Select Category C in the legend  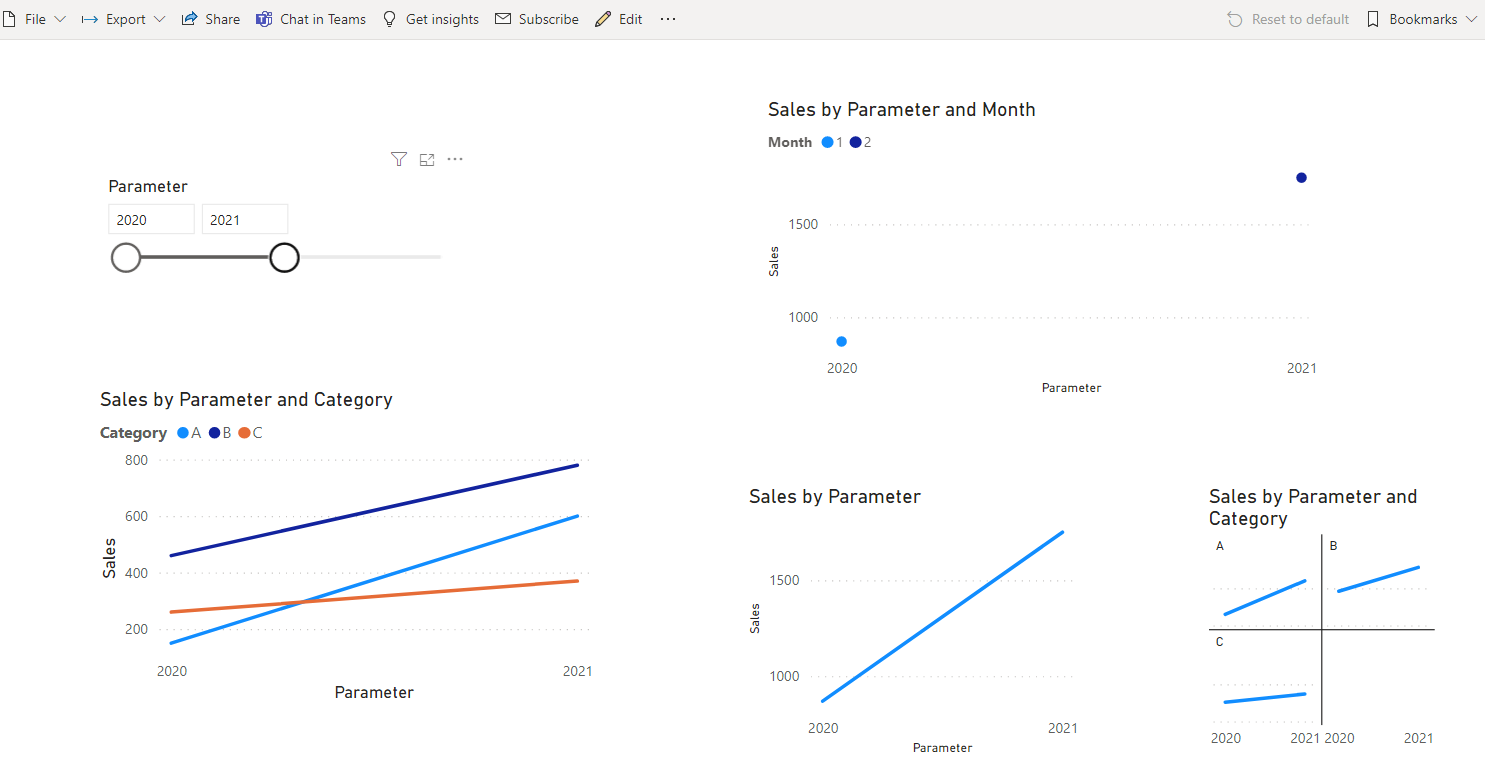251,433
